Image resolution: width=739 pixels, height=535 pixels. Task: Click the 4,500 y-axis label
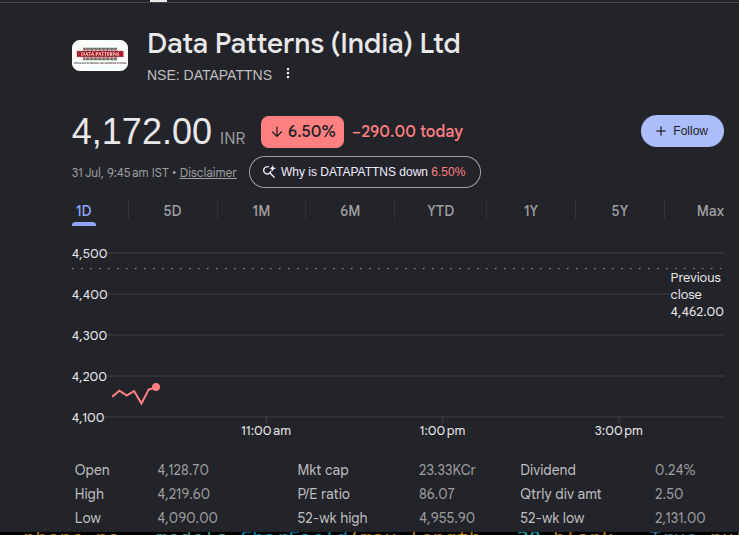pyautogui.click(x=89, y=254)
